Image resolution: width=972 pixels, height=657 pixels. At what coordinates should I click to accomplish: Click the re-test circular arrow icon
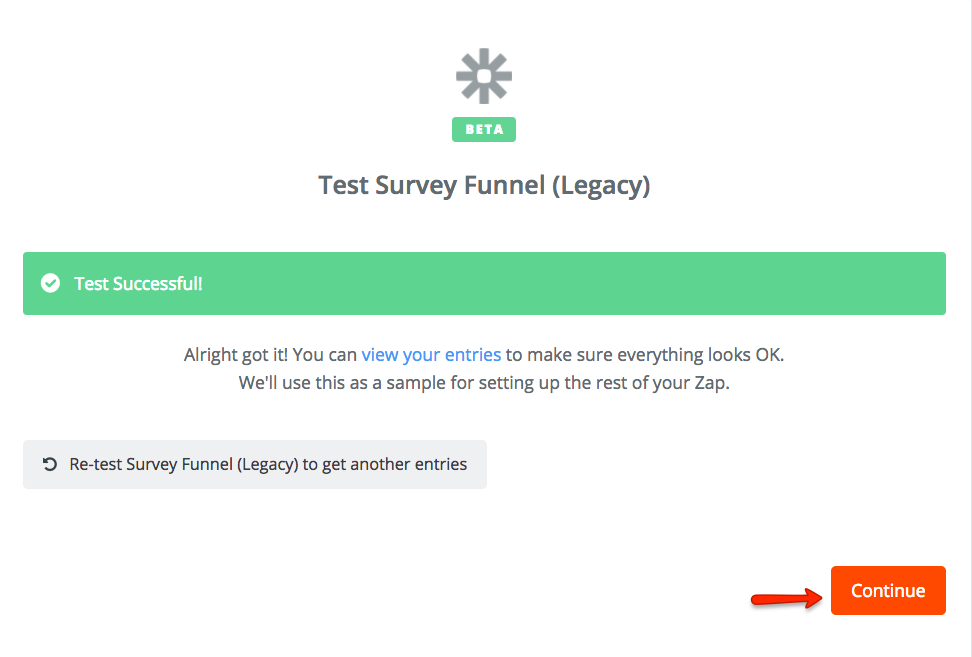click(50, 464)
